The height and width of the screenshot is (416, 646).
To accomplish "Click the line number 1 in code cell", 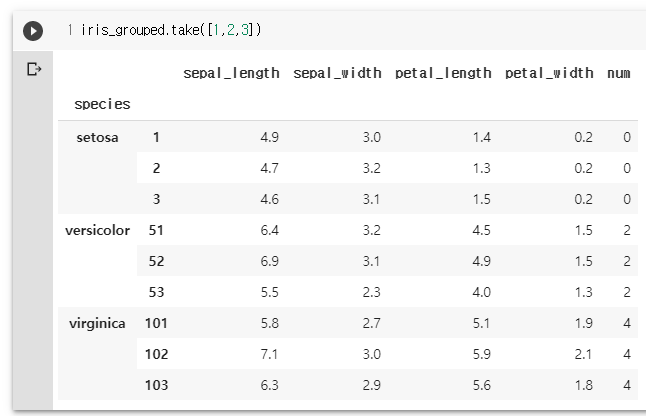I will (x=70, y=30).
